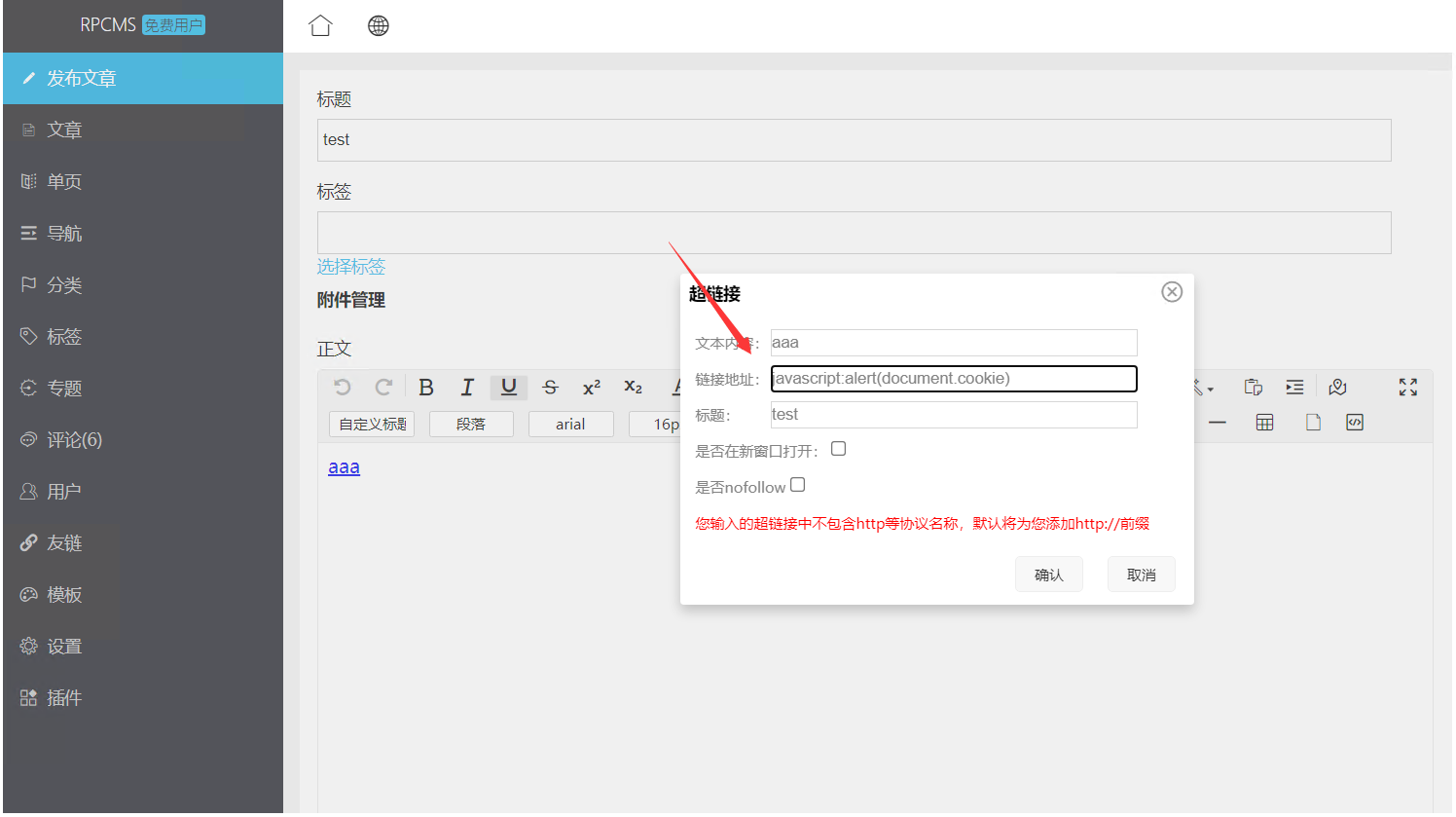Focus the 文本内容 field containing aaa
1456x817 pixels.
click(954, 343)
